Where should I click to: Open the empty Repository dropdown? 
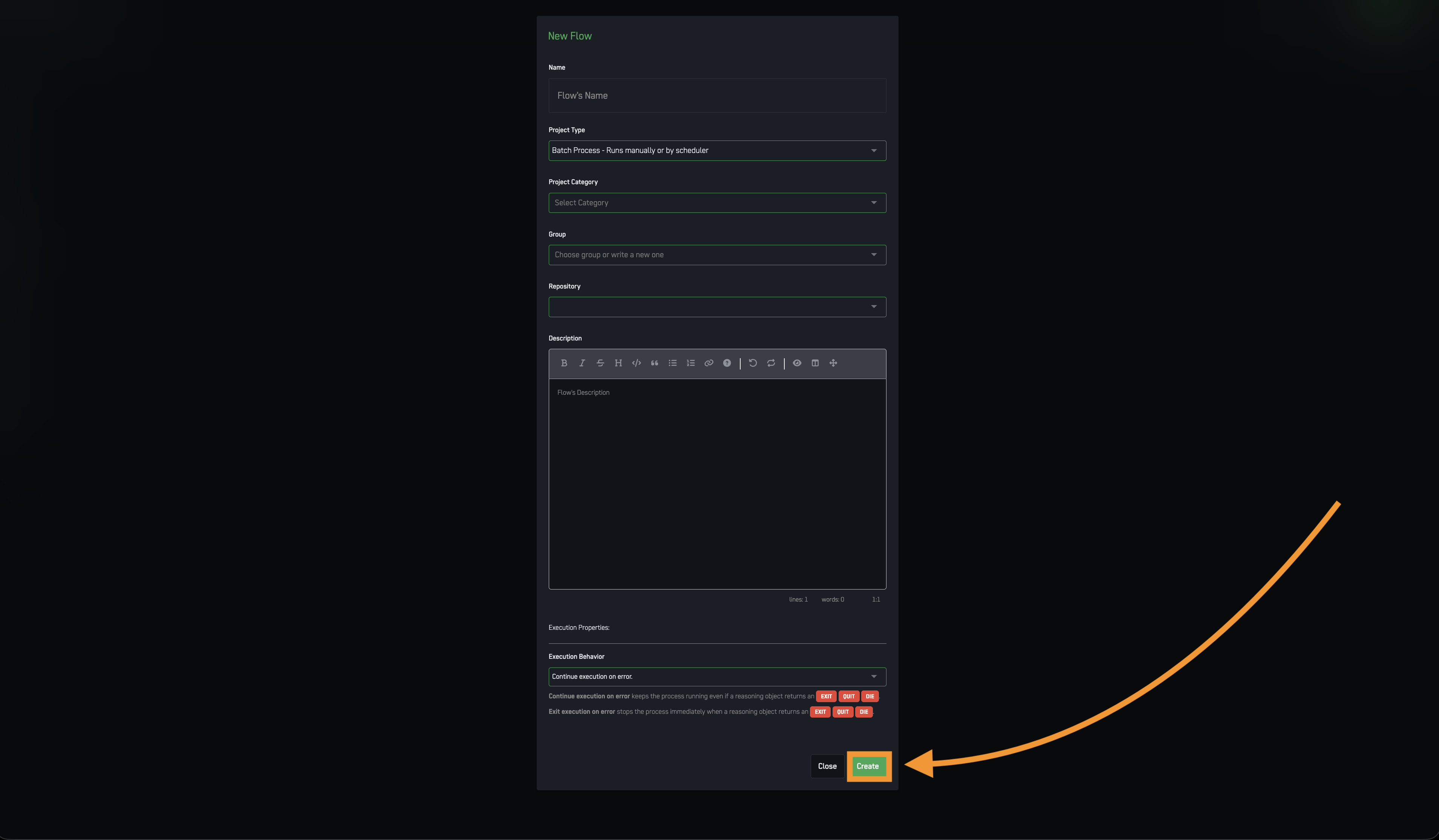click(x=717, y=307)
